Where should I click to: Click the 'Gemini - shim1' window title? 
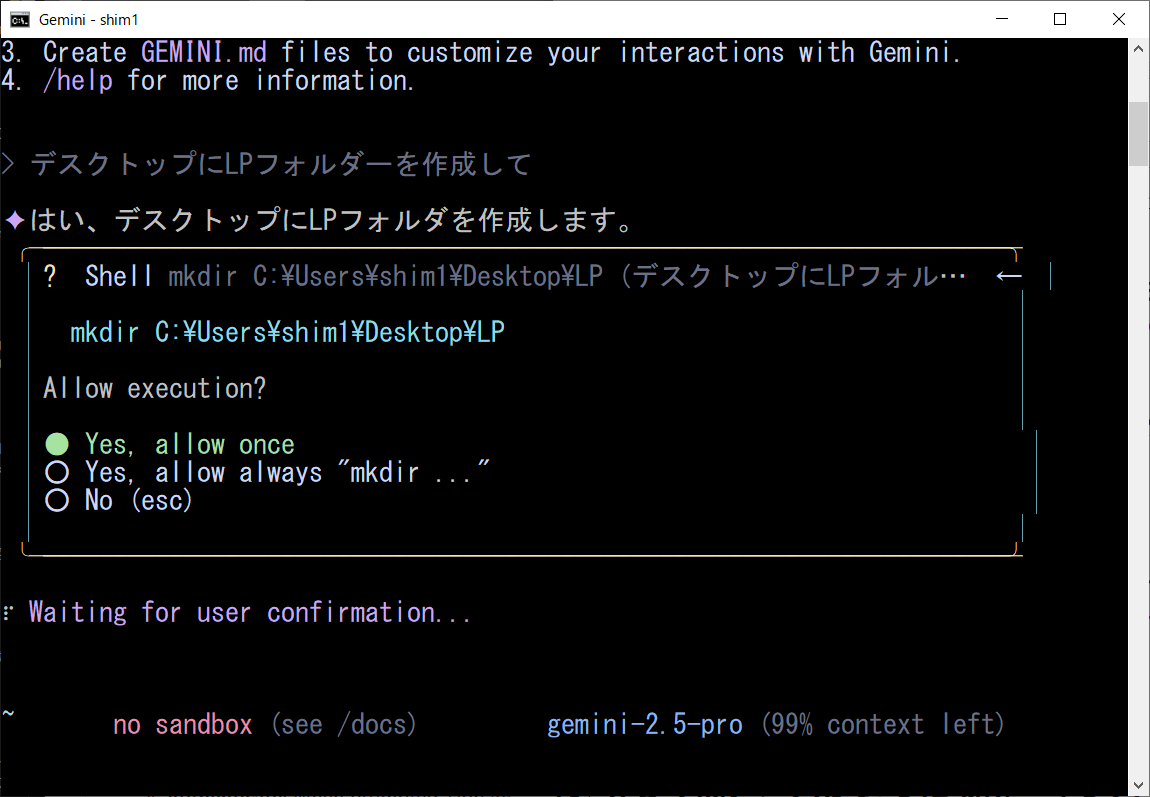click(89, 20)
